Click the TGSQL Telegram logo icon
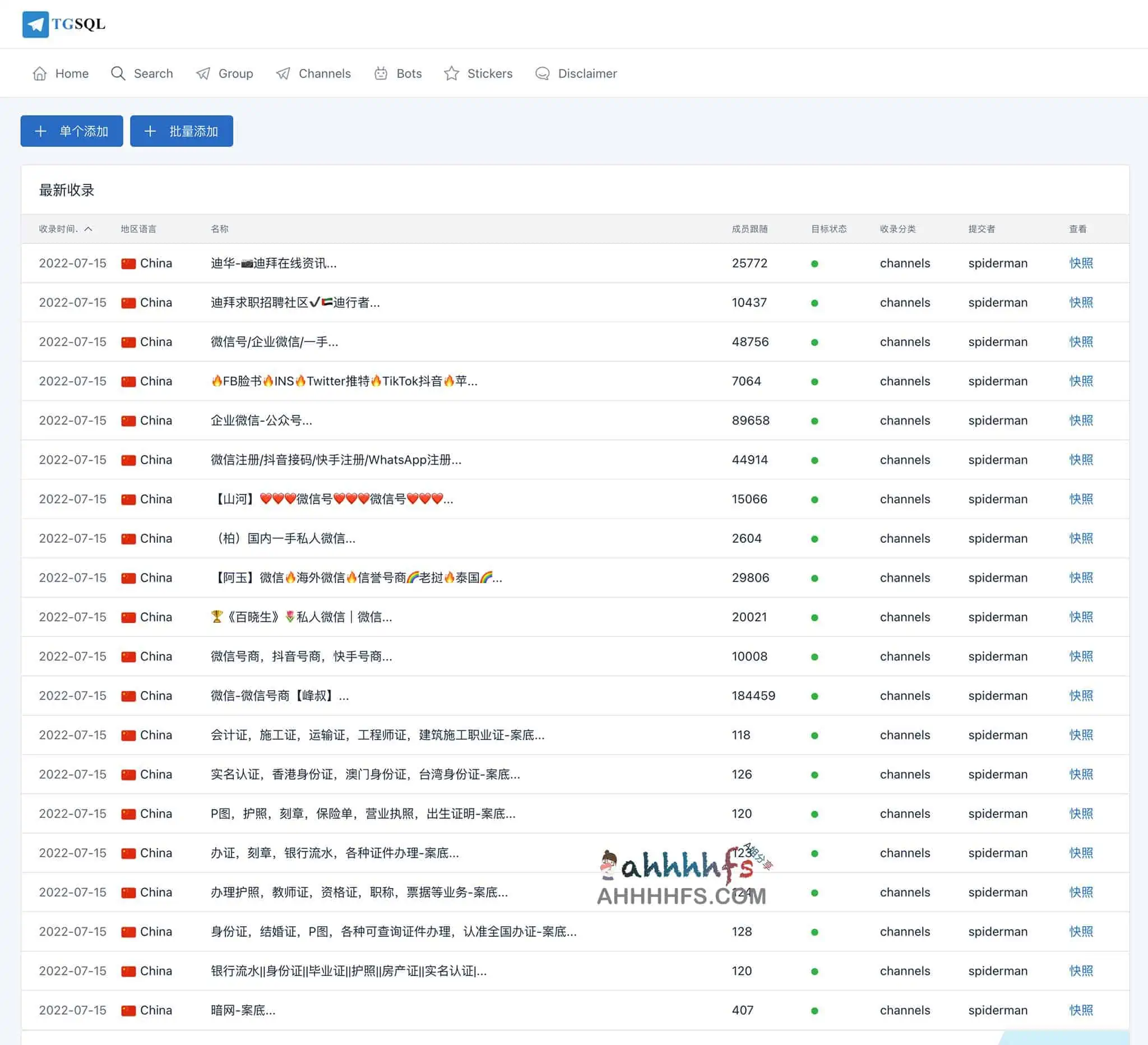The height and width of the screenshot is (1045, 1148). (x=37, y=24)
